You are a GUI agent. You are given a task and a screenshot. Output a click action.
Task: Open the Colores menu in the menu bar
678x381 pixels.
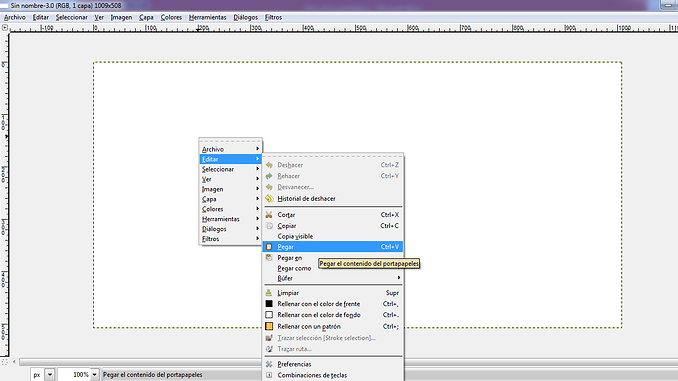[x=171, y=17]
